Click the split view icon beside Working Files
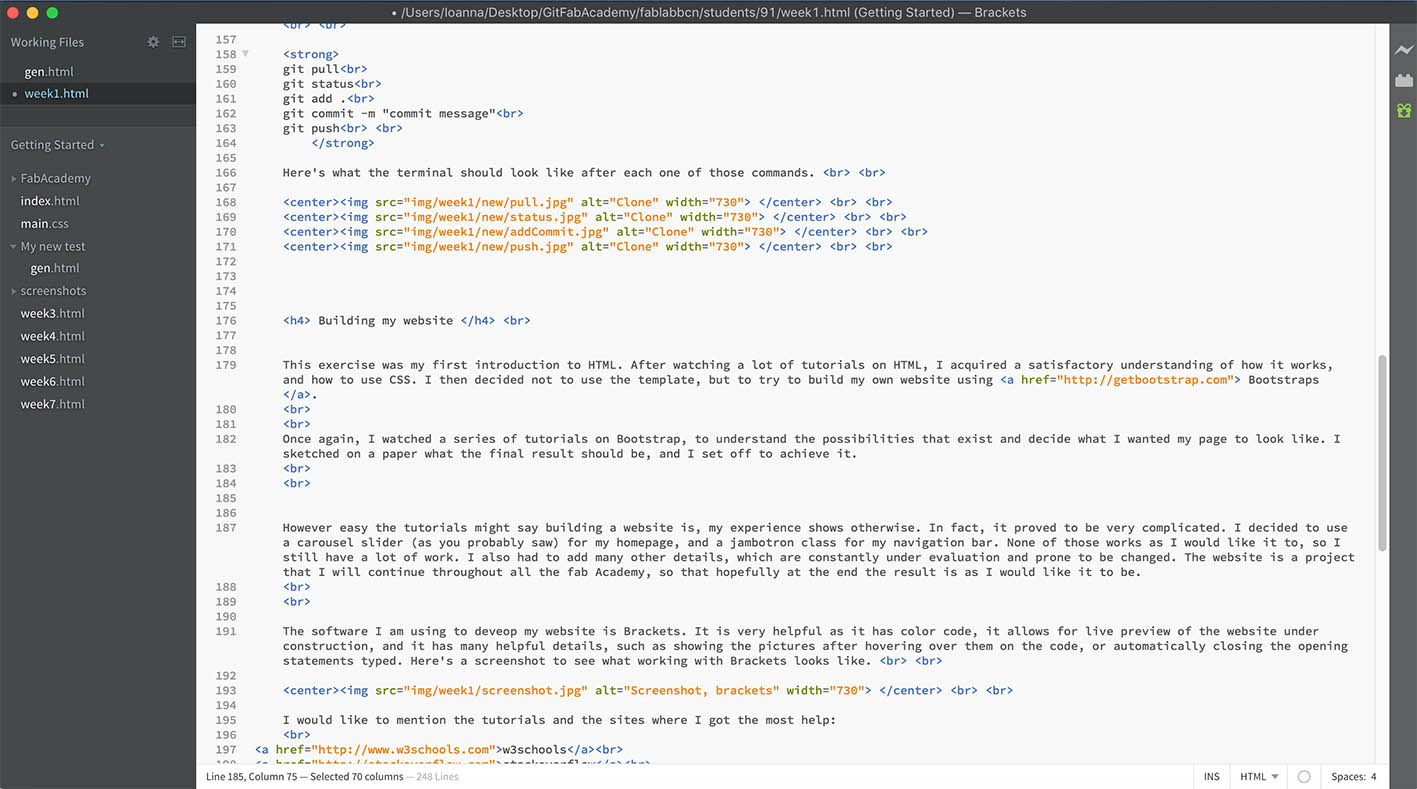This screenshot has height=789, width=1417. [179, 42]
